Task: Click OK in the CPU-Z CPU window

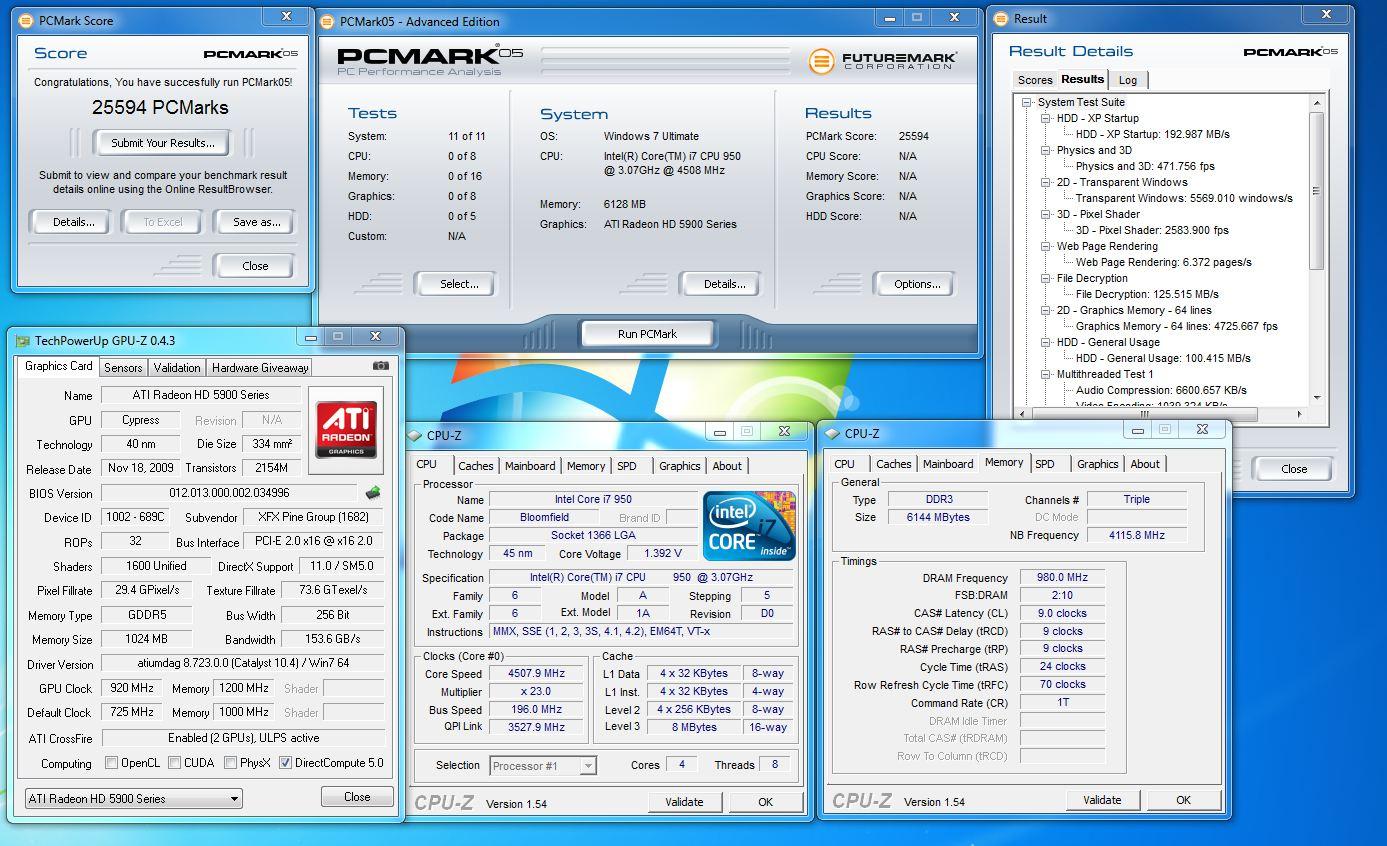Action: click(x=765, y=802)
